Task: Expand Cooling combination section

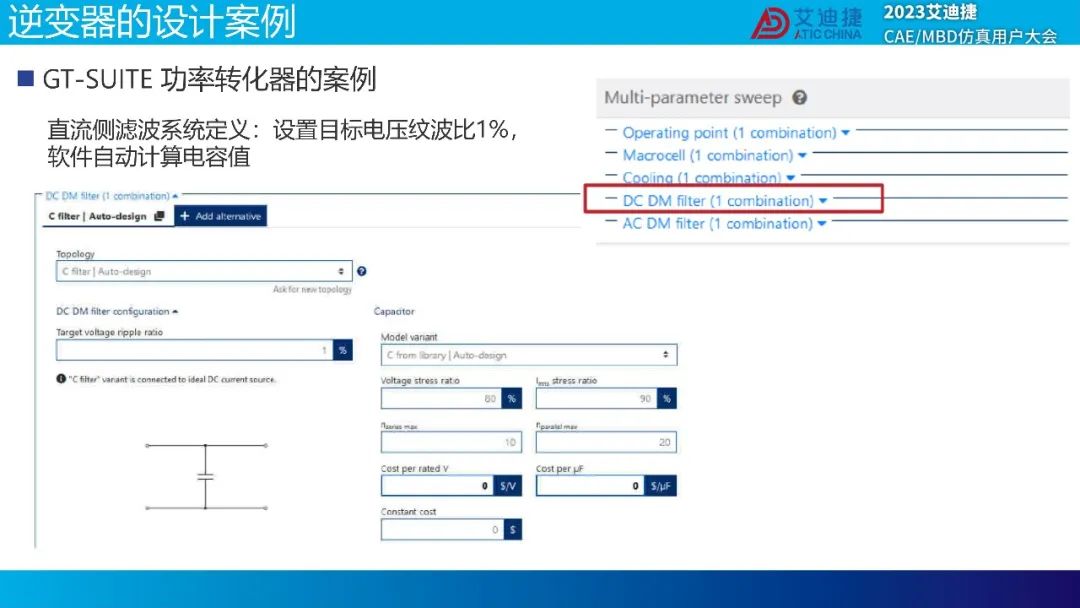Action: (x=709, y=178)
